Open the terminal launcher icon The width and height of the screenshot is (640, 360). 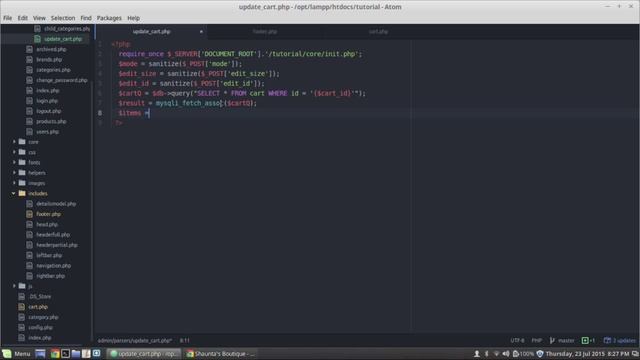65,353
